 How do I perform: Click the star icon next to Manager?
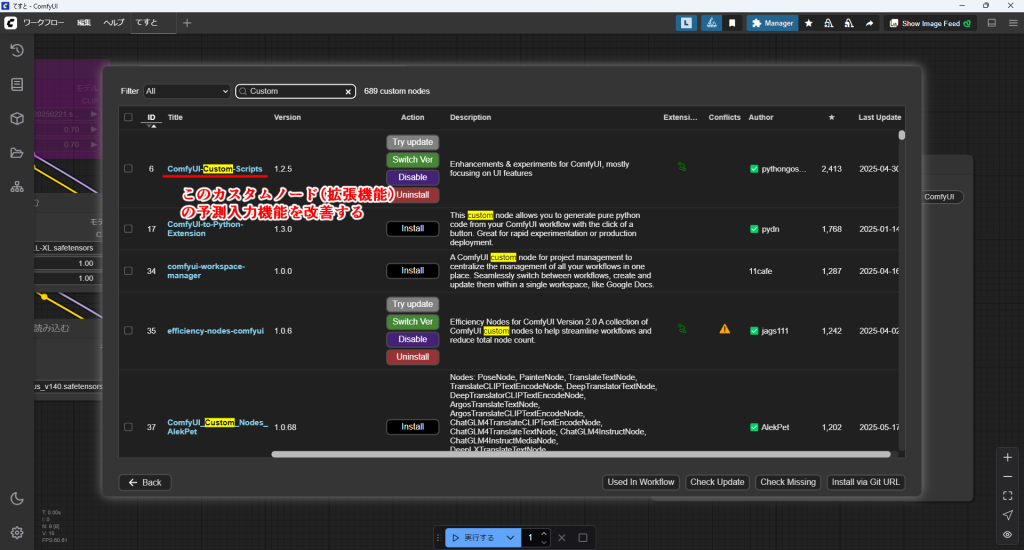coord(808,23)
